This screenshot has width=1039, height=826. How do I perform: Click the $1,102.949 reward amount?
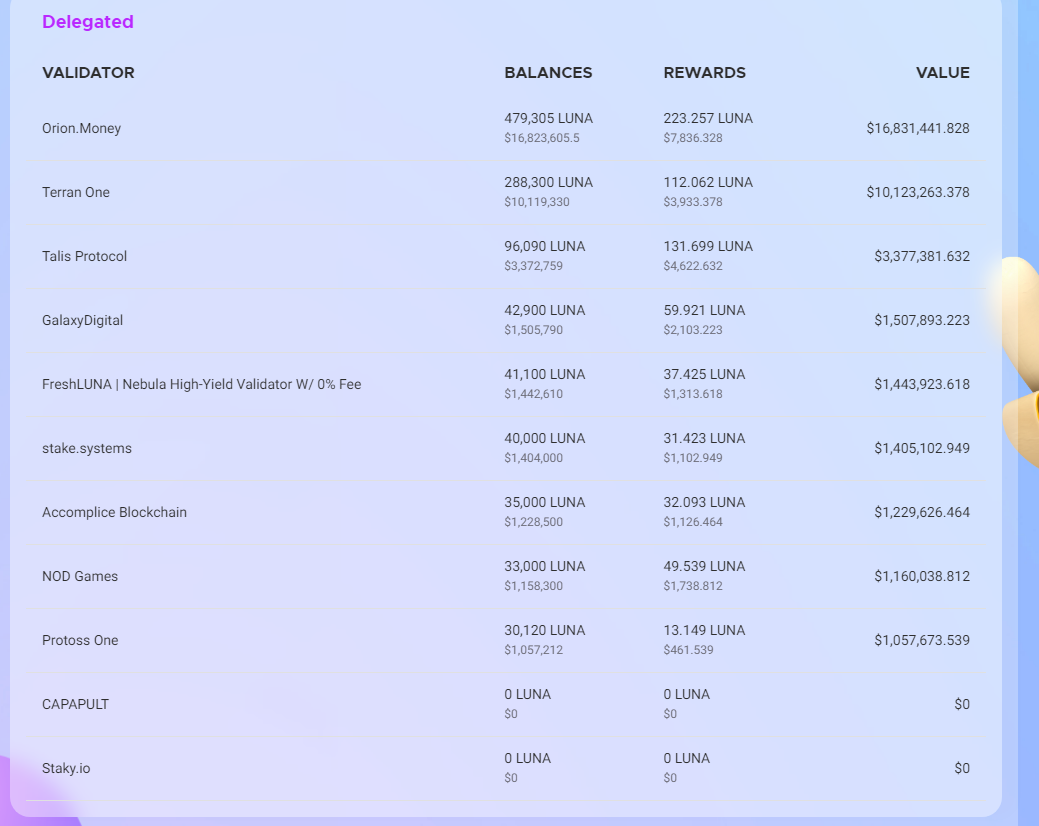692,458
